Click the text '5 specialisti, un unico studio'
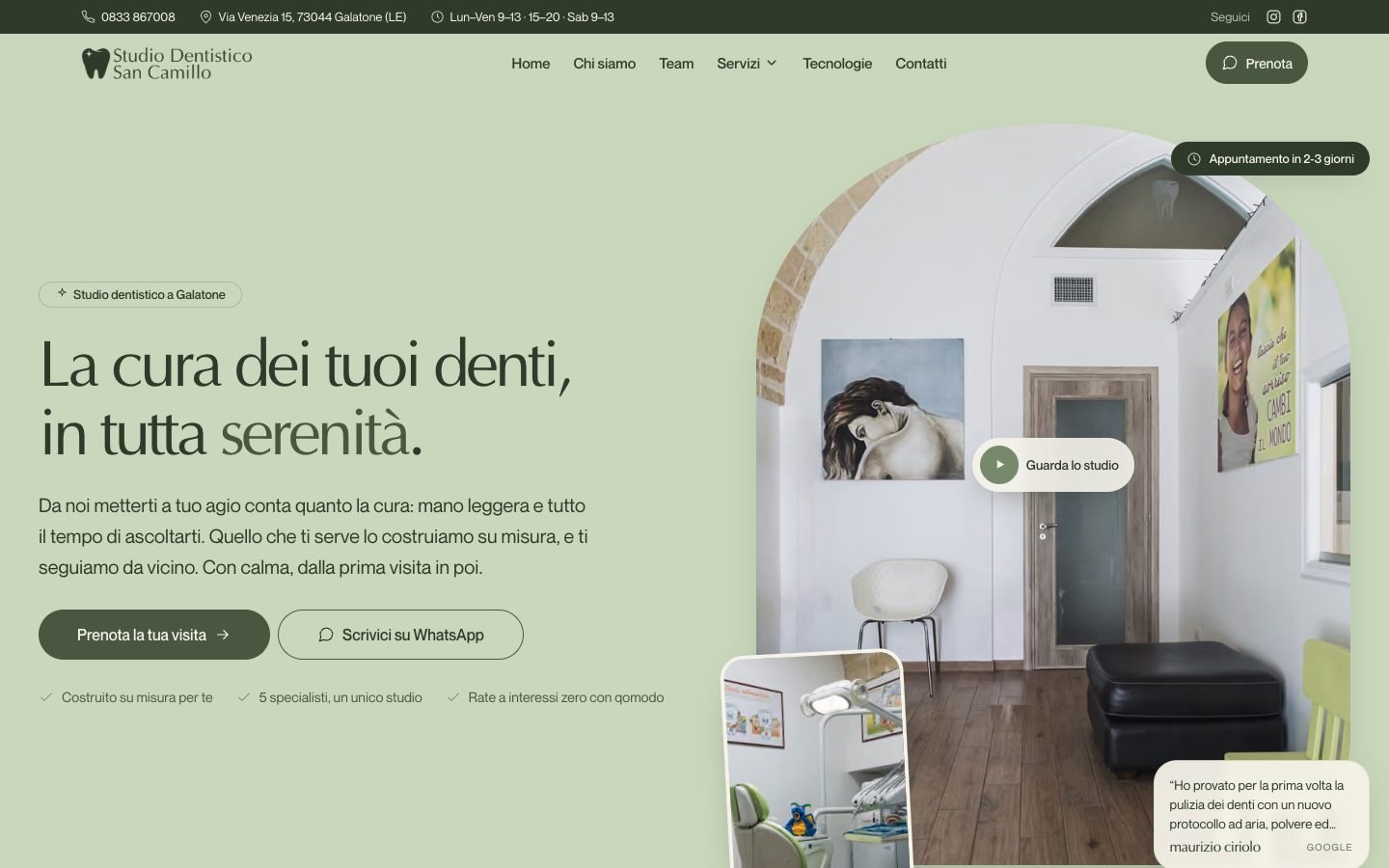 (340, 697)
